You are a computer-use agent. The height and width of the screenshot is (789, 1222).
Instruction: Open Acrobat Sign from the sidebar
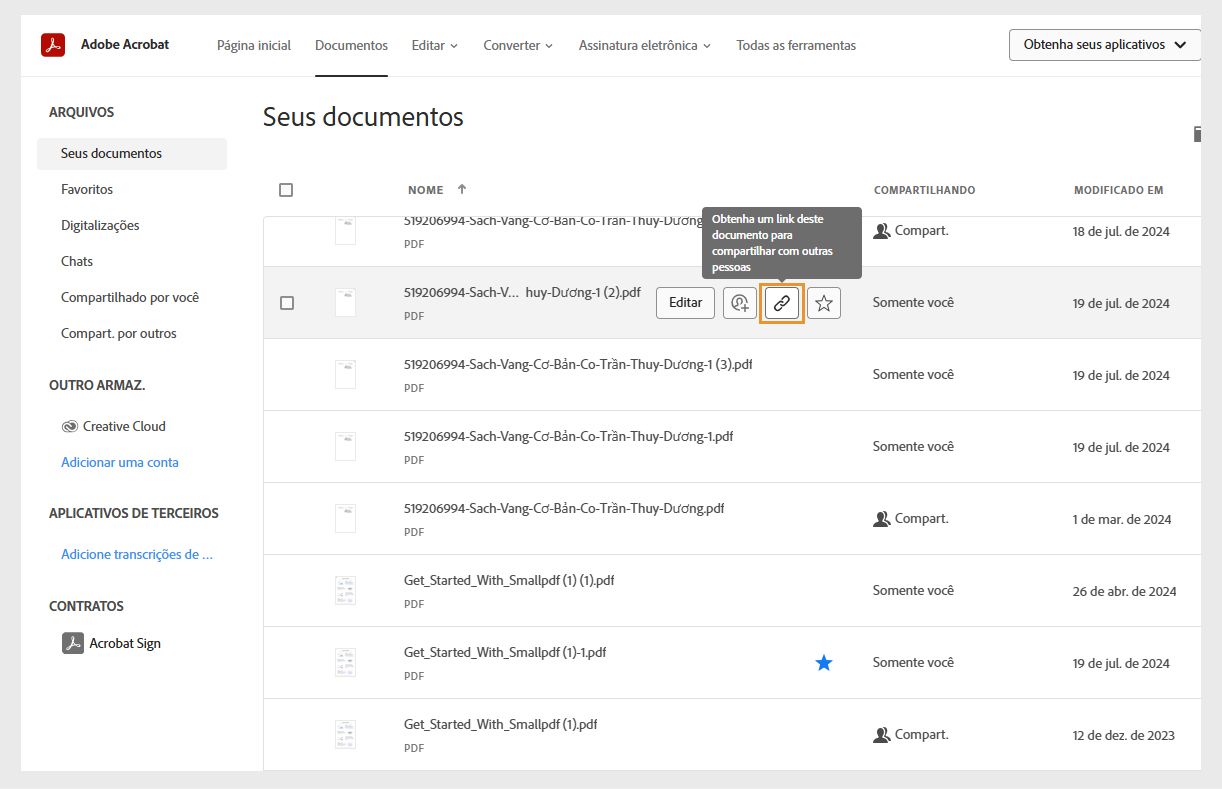[124, 643]
